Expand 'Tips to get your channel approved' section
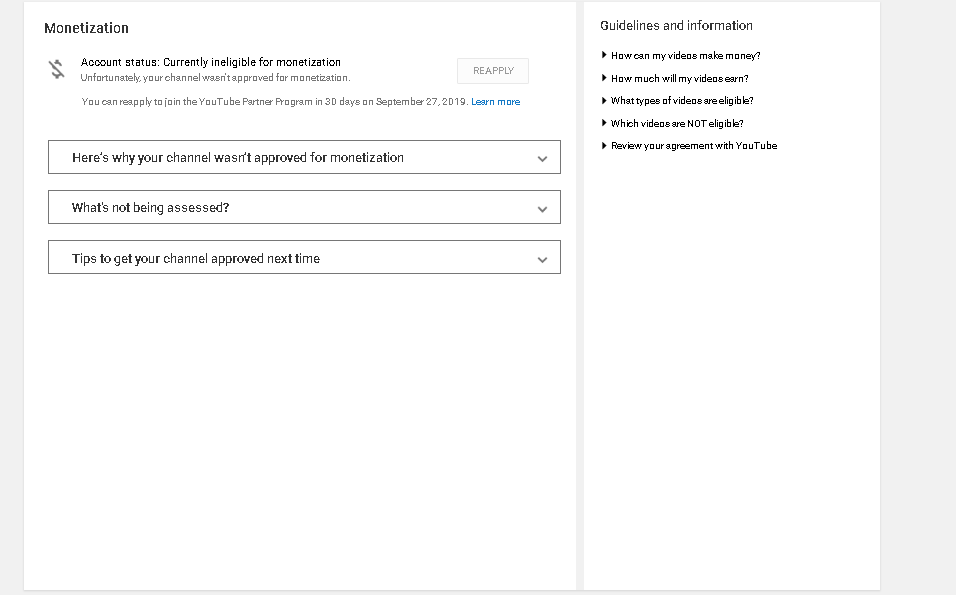This screenshot has height=595, width=956. coord(304,257)
